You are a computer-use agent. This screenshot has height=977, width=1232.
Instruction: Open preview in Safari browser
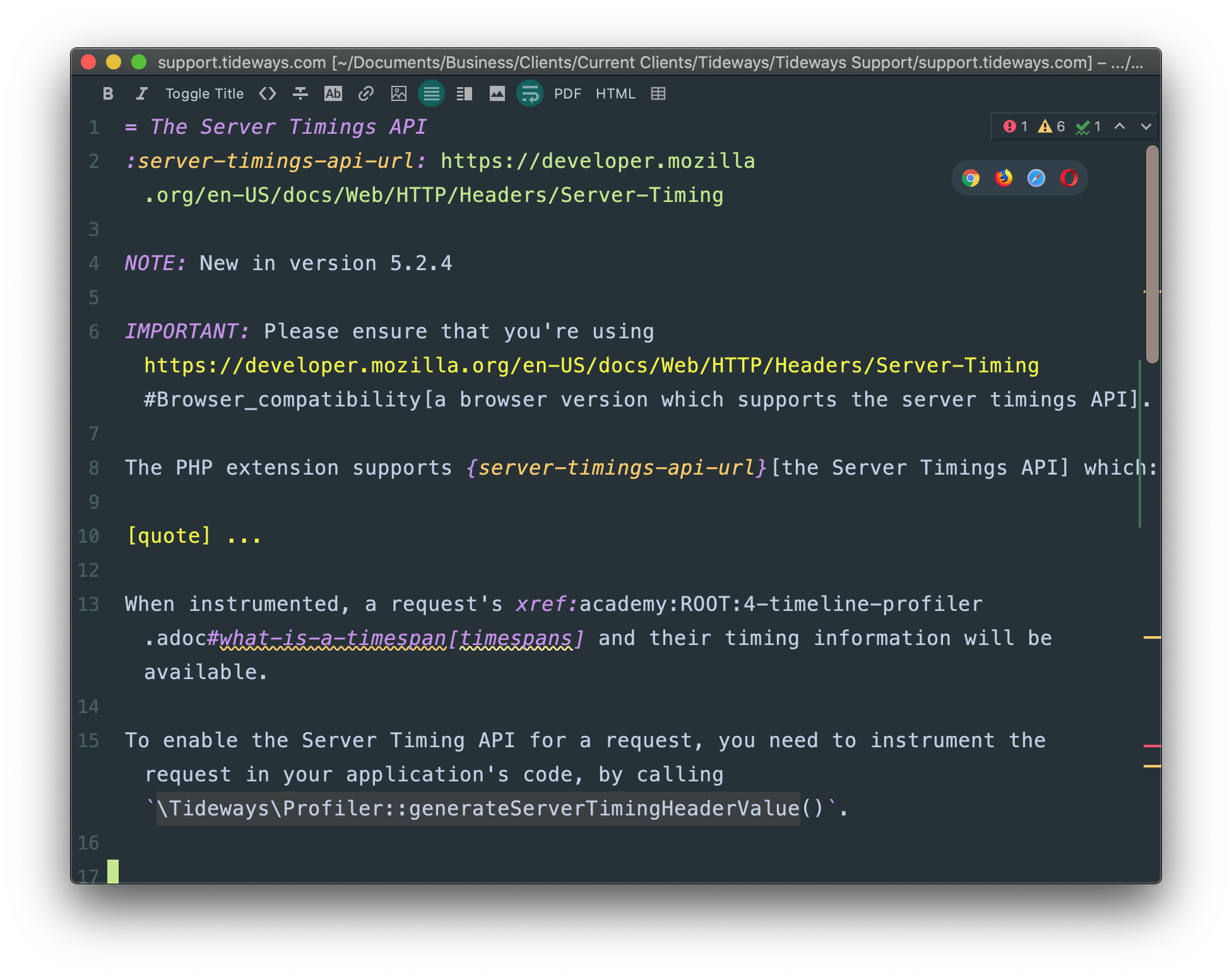1036,178
